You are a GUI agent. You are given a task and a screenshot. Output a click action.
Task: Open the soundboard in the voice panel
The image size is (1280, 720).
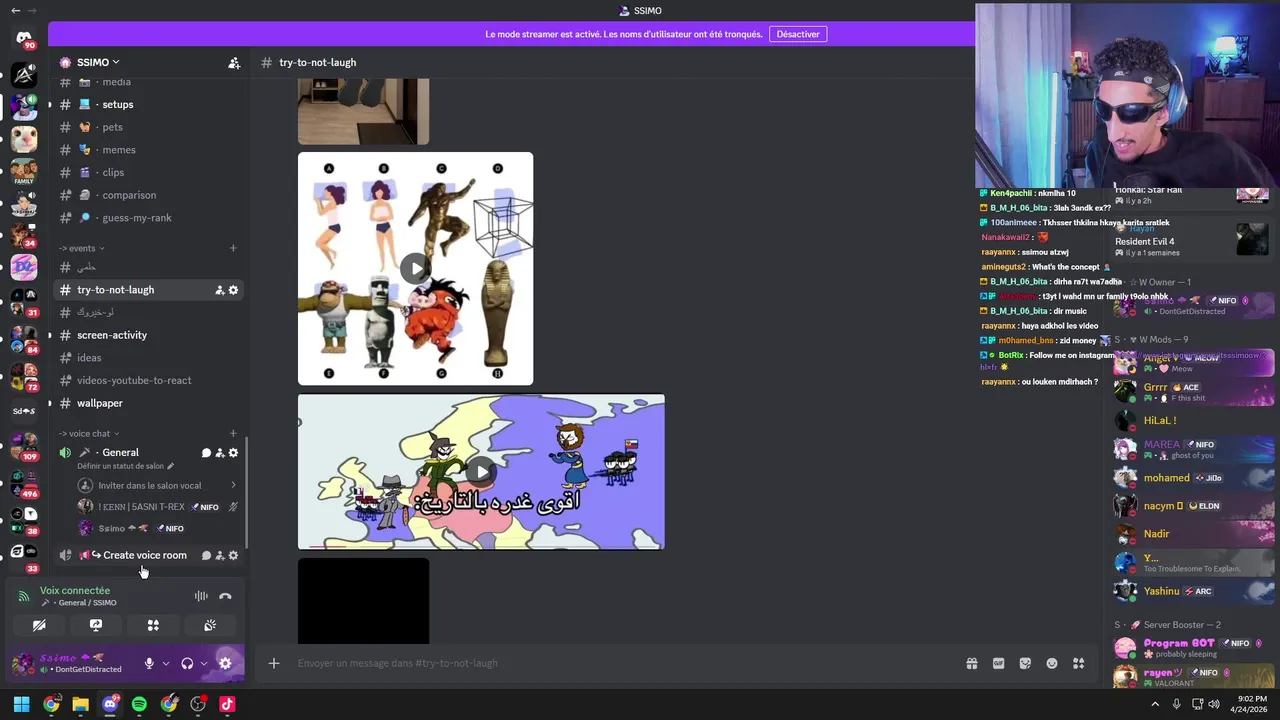coord(210,625)
